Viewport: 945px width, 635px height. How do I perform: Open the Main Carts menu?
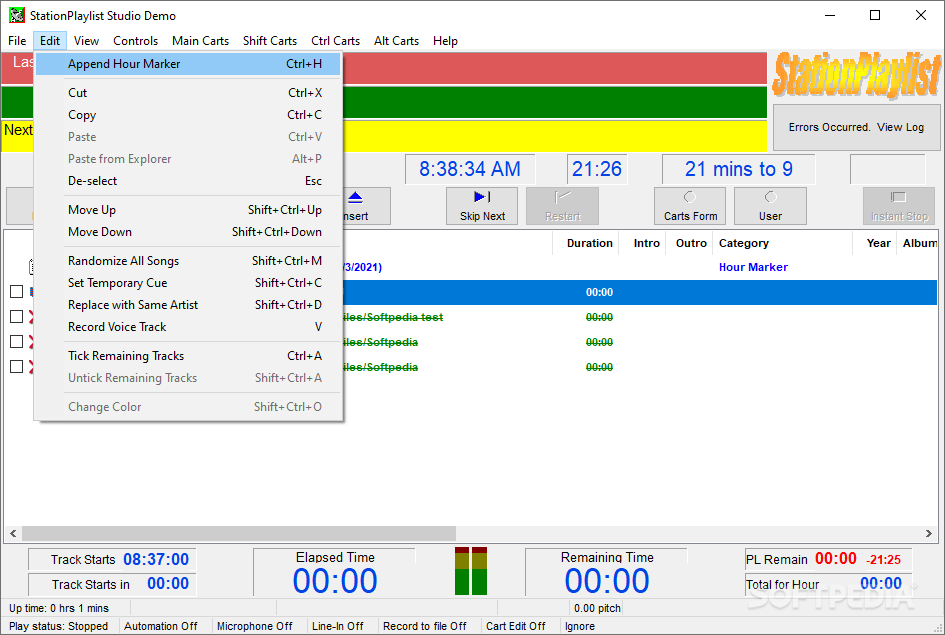(200, 41)
